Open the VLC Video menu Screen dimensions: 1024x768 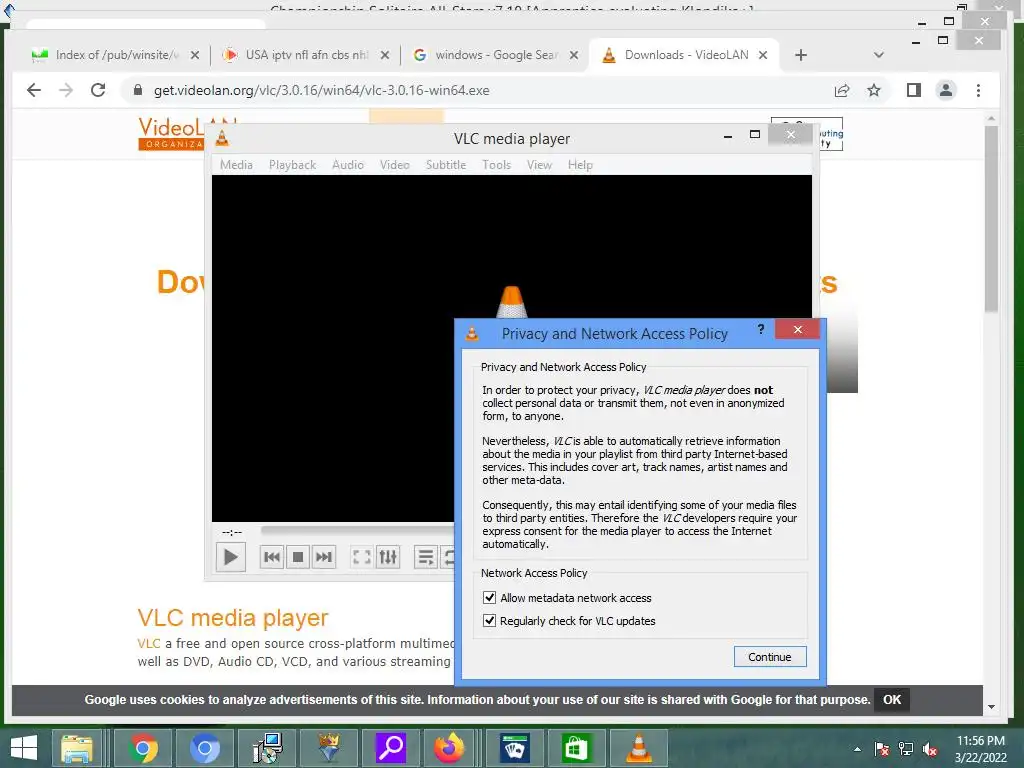(395, 165)
